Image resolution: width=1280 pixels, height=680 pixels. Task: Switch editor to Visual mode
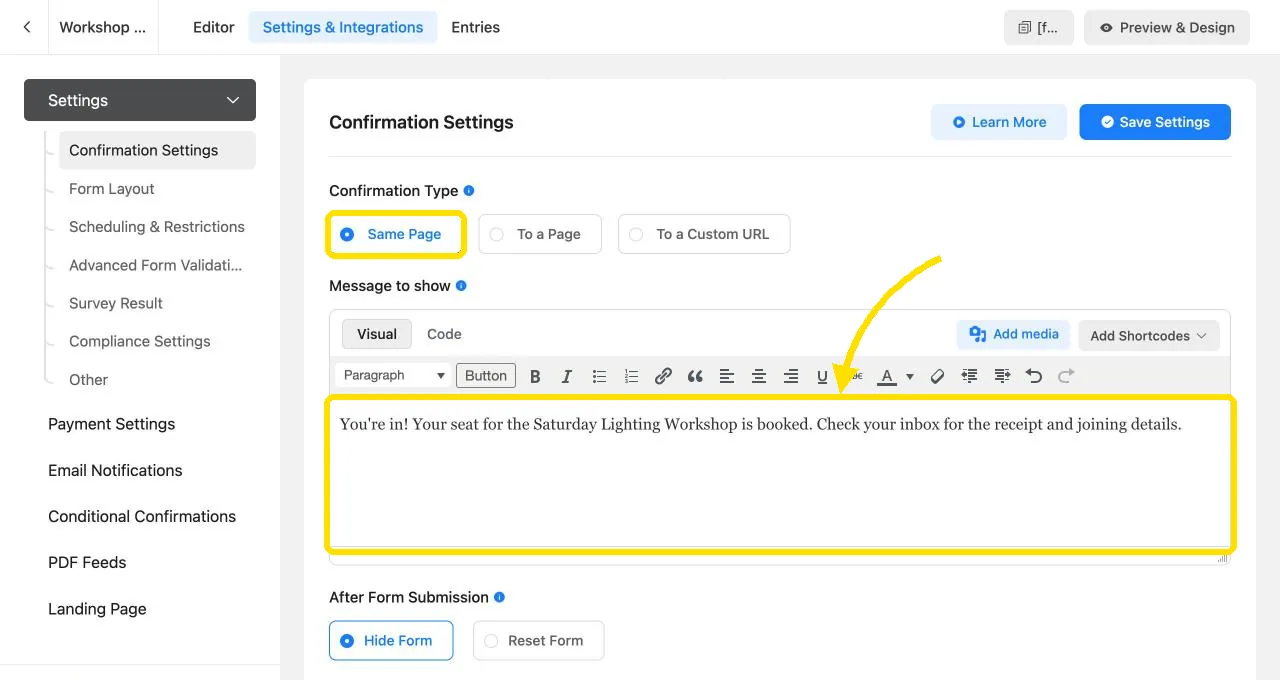(x=377, y=334)
